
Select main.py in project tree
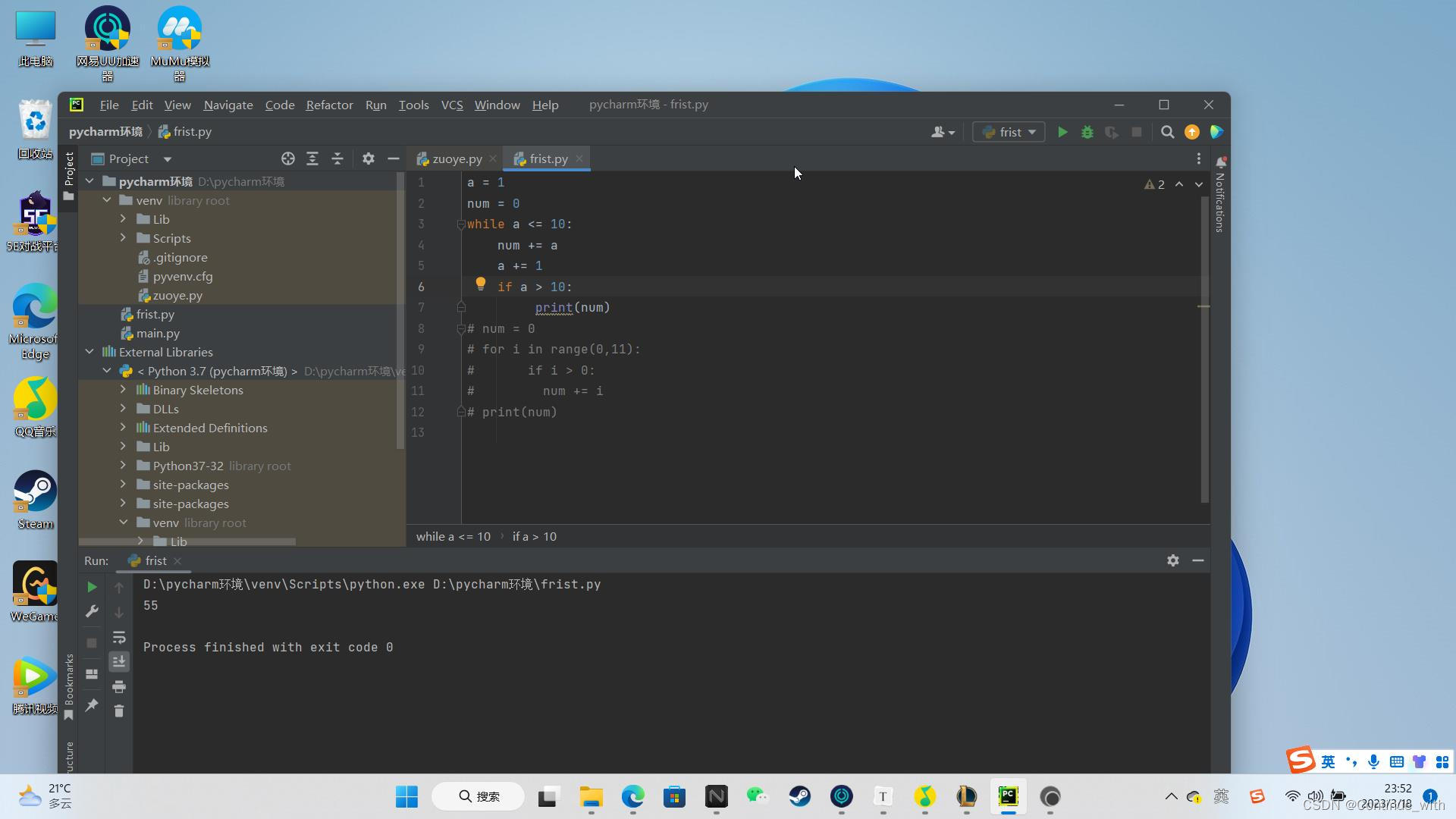click(x=158, y=333)
